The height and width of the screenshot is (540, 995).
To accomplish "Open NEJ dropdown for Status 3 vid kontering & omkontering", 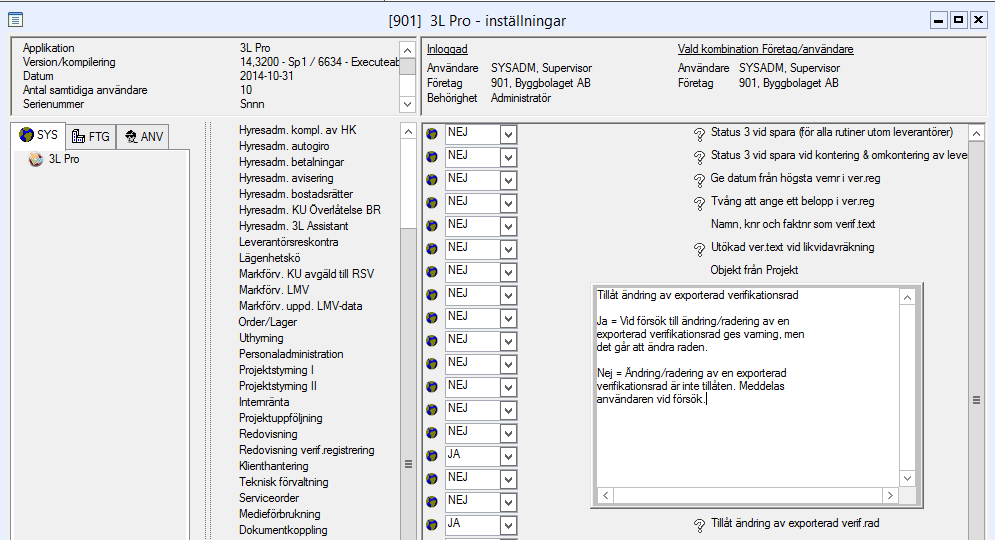I will (x=508, y=157).
